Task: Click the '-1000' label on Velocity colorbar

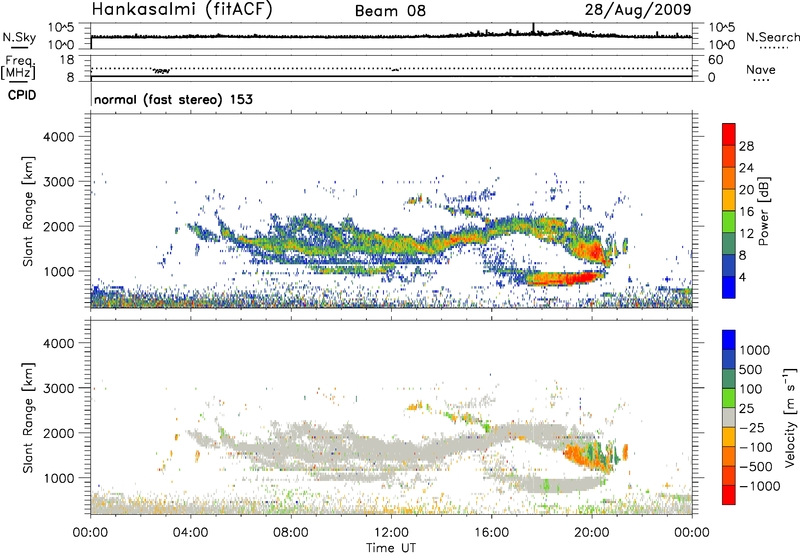Action: [760, 486]
